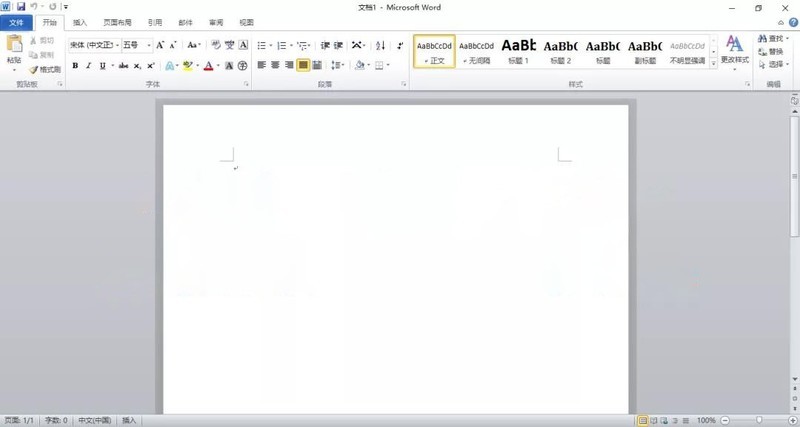This screenshot has width=800, height=427.
Task: Expand the styles gallery More arrow
Action: tap(713, 63)
